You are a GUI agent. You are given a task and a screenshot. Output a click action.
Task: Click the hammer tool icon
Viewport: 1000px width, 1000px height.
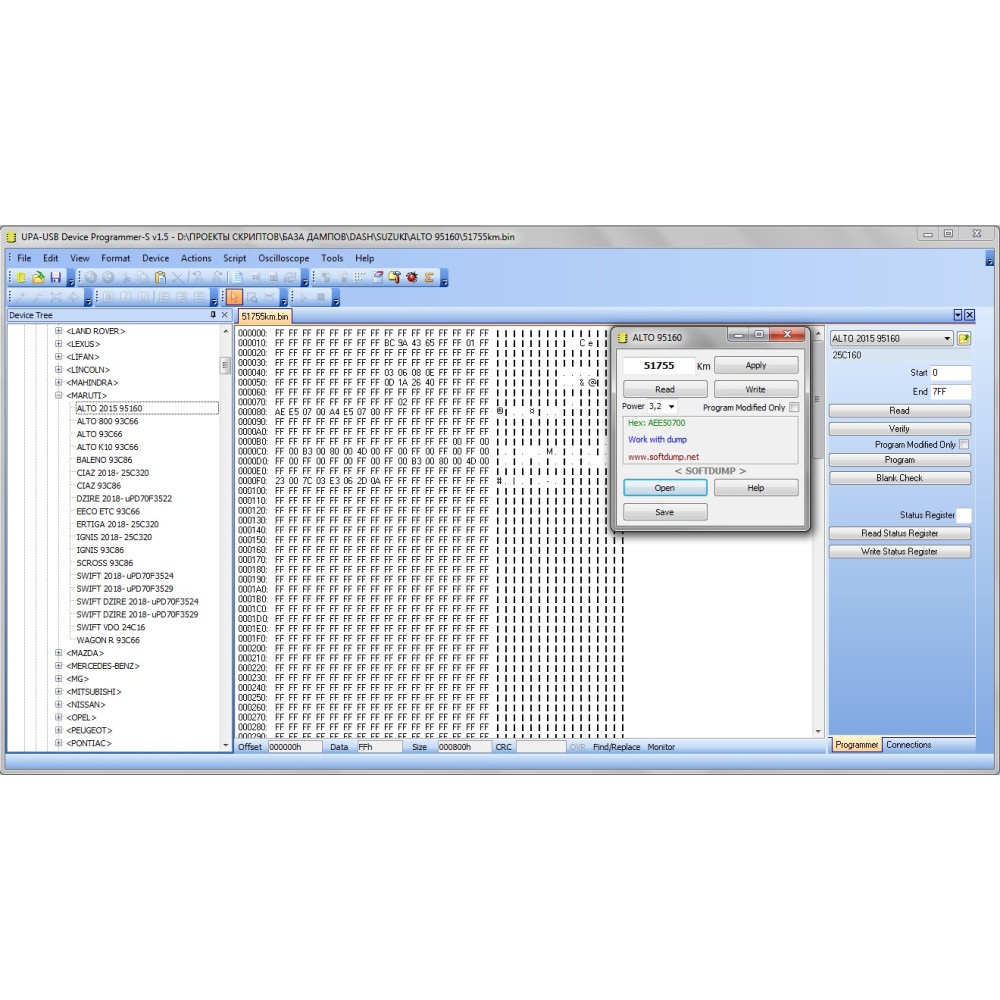(x=395, y=277)
